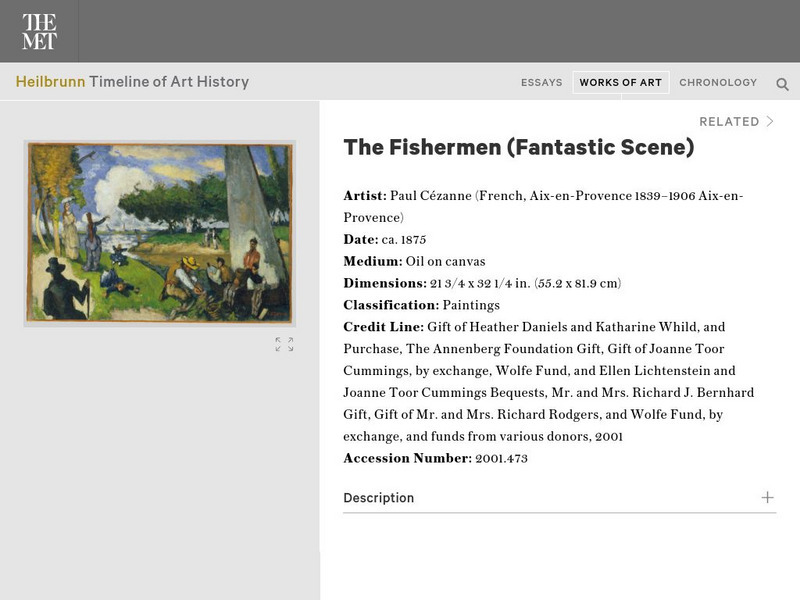This screenshot has width=800, height=600.
Task: Click The Fishermen painting thumbnail
Action: 160,233
